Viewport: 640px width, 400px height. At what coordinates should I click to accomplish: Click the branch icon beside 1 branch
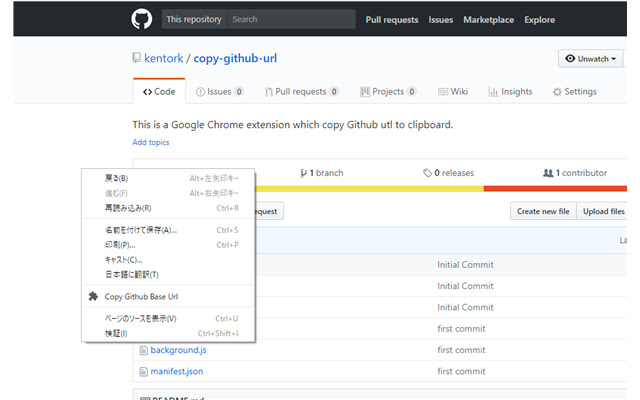click(x=303, y=173)
